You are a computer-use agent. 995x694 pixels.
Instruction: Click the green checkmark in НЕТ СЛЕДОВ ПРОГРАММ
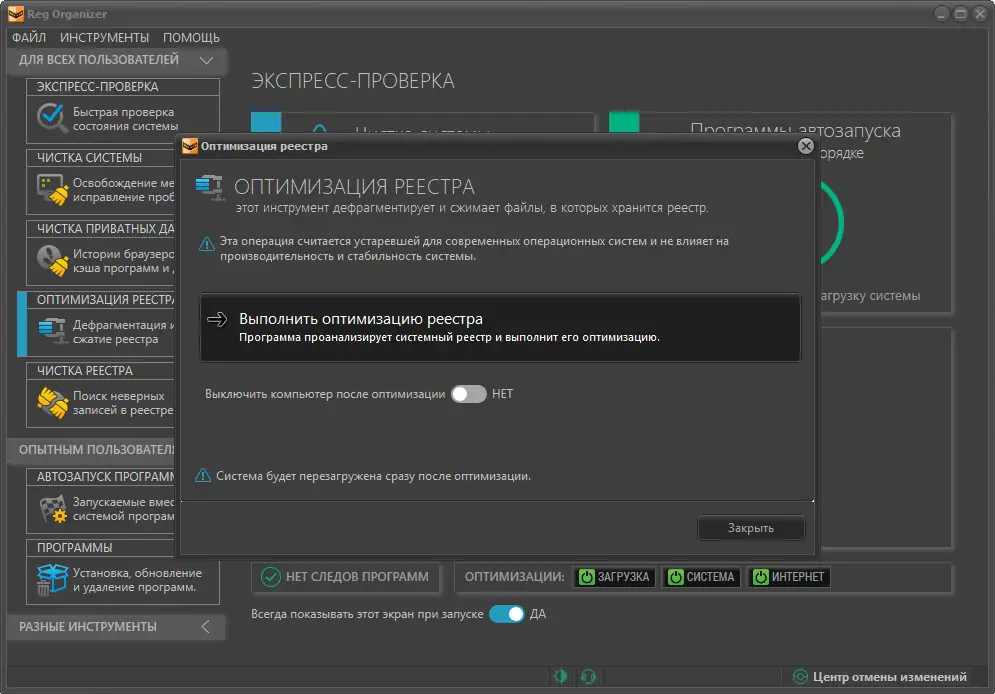point(271,577)
